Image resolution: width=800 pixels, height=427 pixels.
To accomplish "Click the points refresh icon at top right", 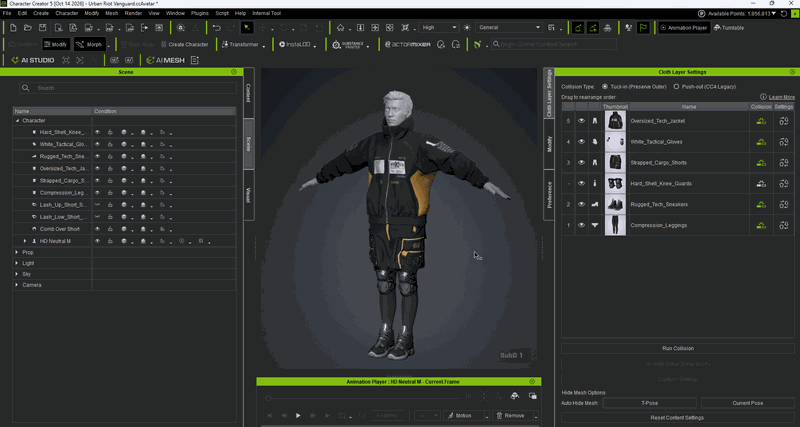I will coord(784,13).
